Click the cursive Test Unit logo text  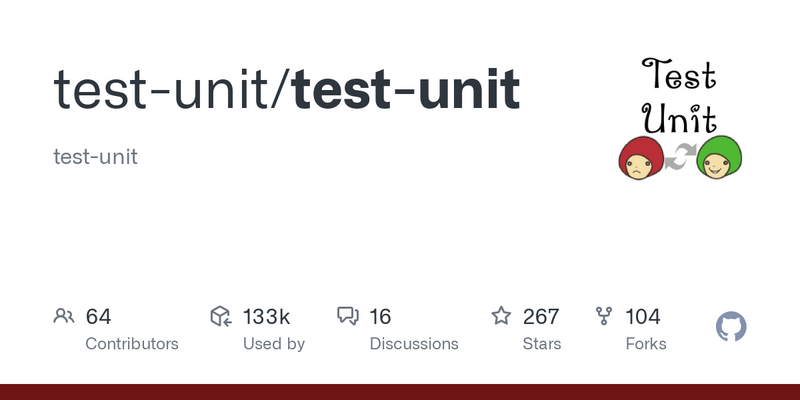(680, 95)
